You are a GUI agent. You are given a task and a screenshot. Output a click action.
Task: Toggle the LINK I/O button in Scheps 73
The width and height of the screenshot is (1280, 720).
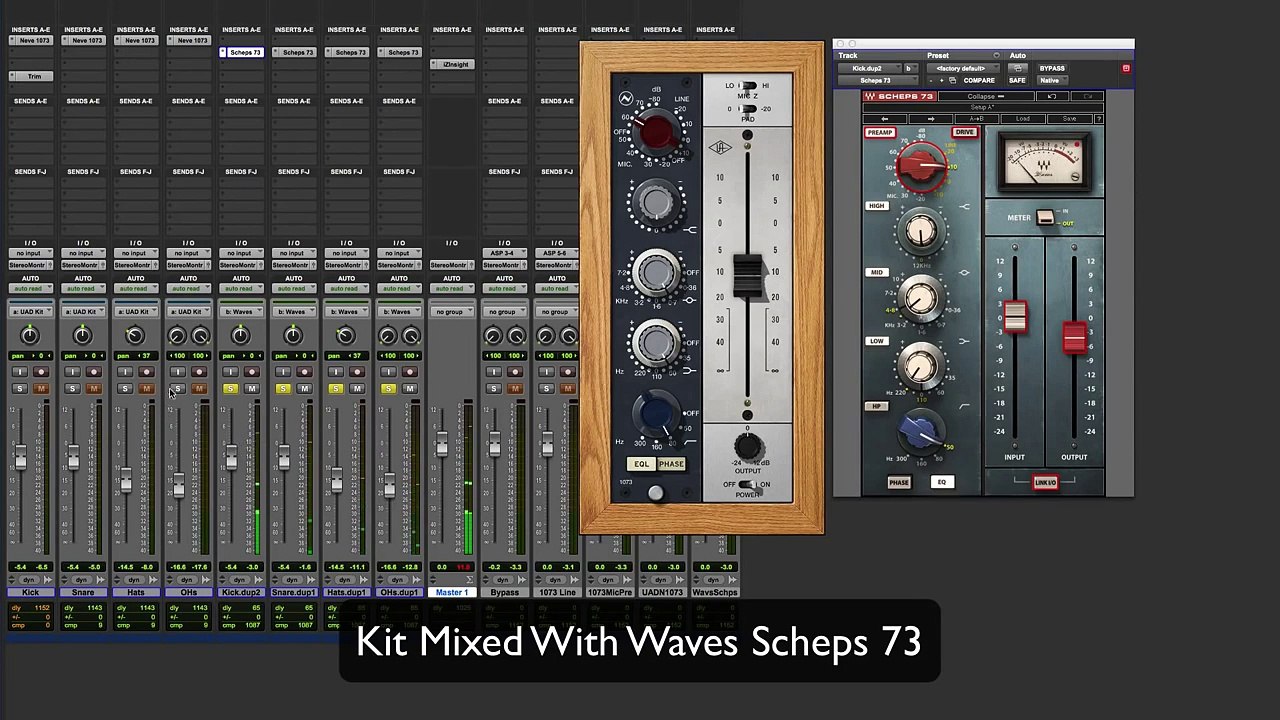[1045, 483]
